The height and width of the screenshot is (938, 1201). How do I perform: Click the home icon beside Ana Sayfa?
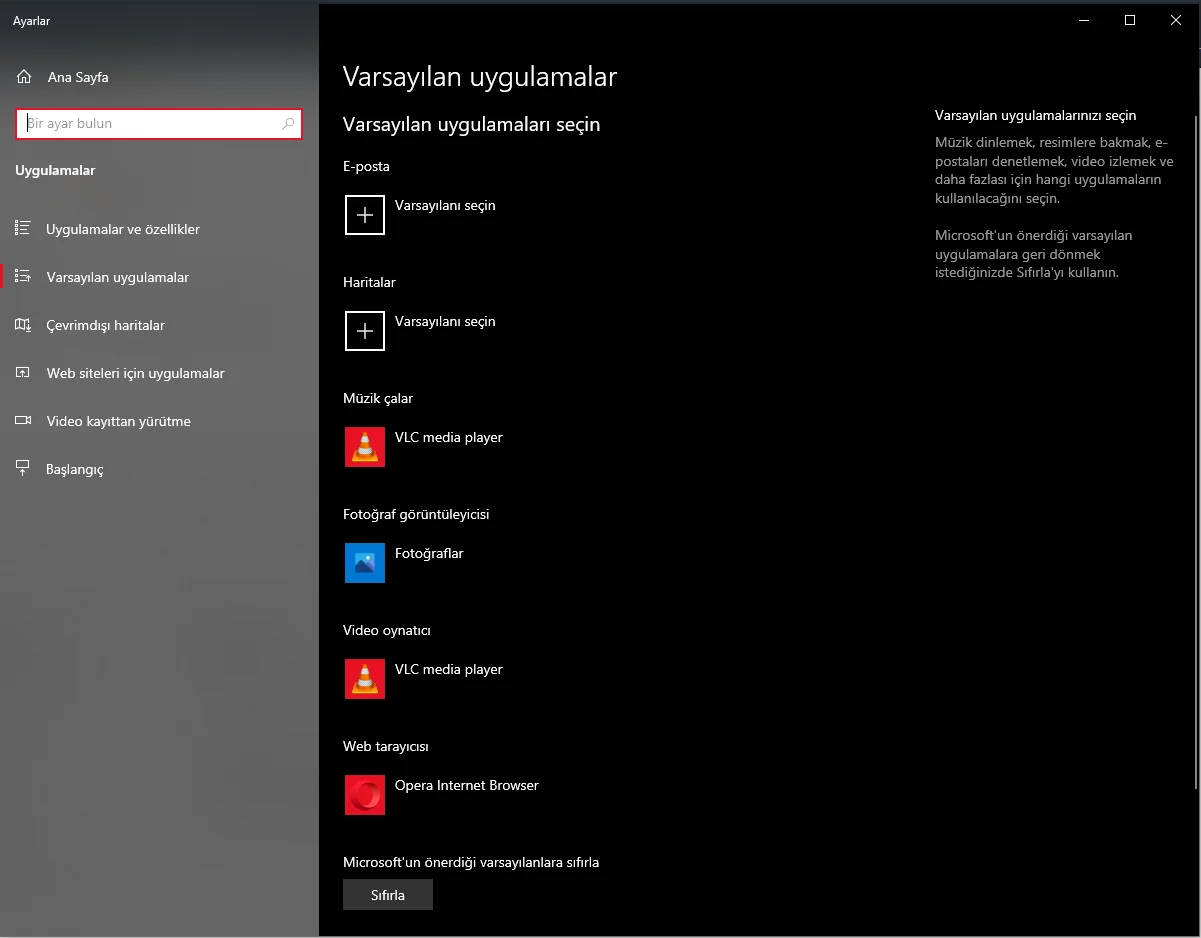point(24,77)
